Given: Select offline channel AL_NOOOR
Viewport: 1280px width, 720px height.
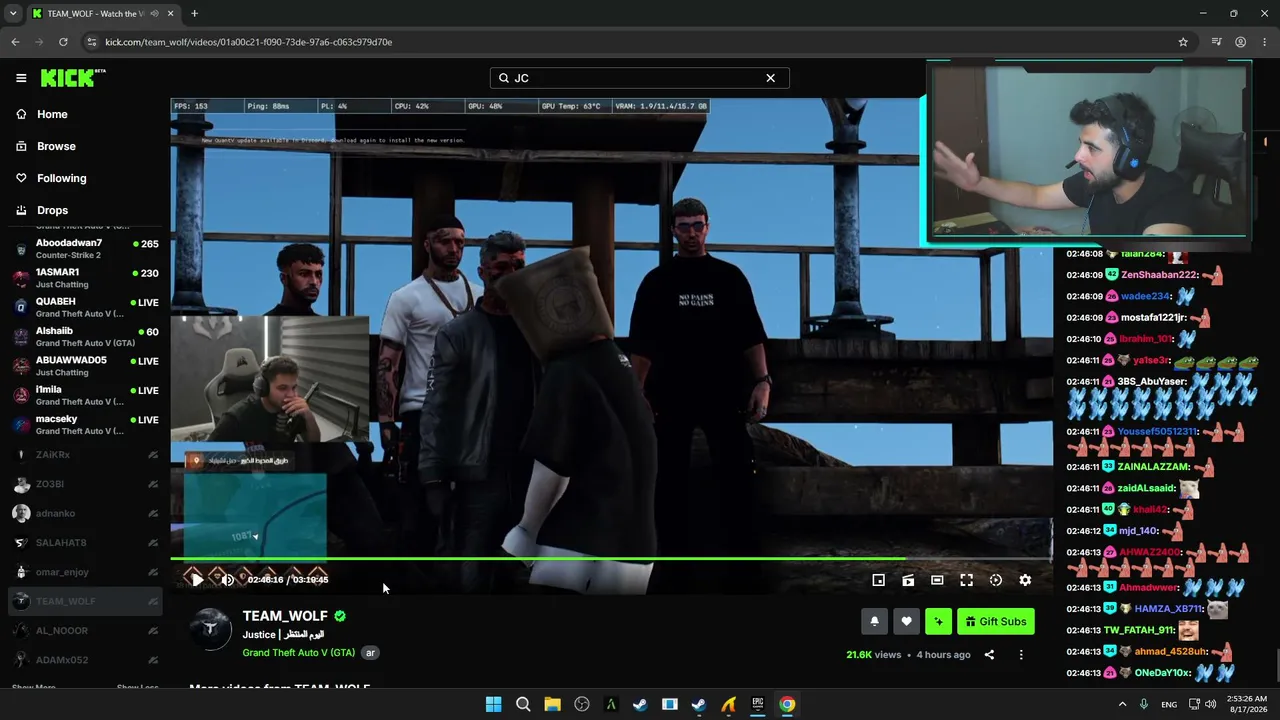Looking at the screenshot, I should pyautogui.click(x=85, y=631).
